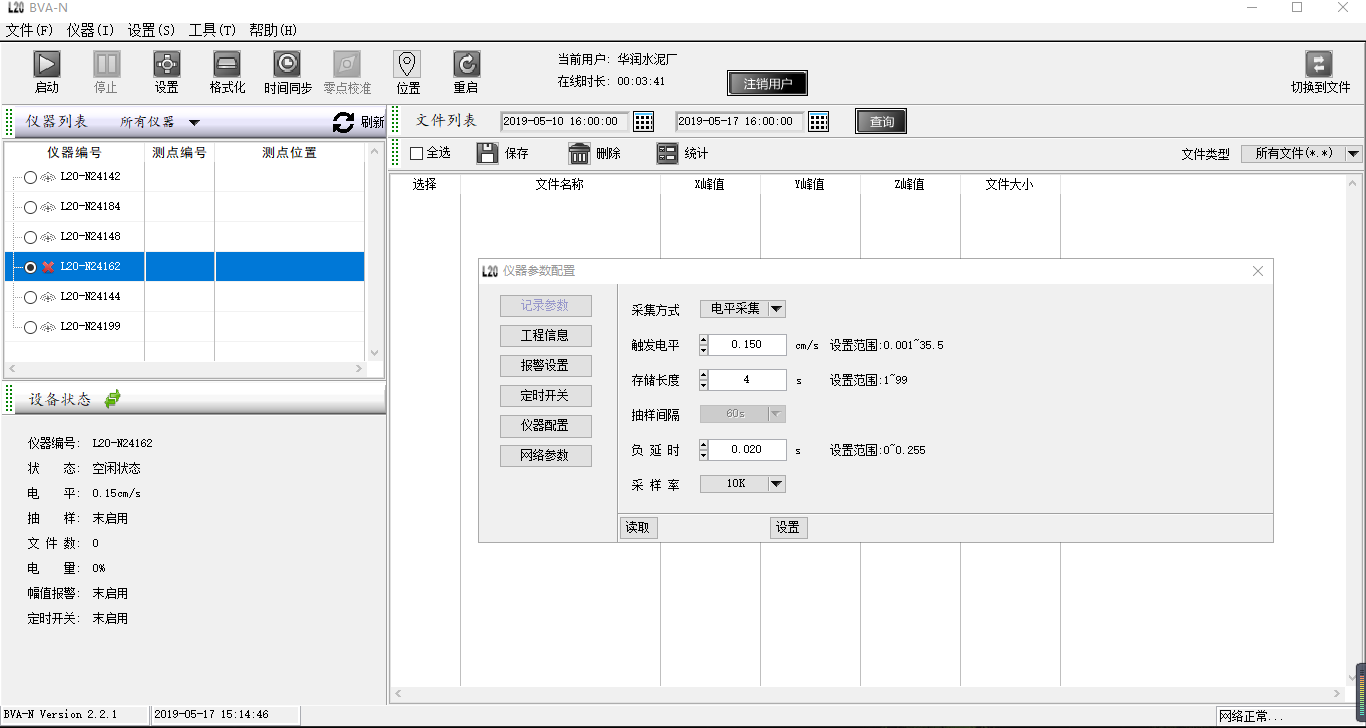The image size is (1366, 728).
Task: Click the 格式化 format icon
Action: [227, 65]
